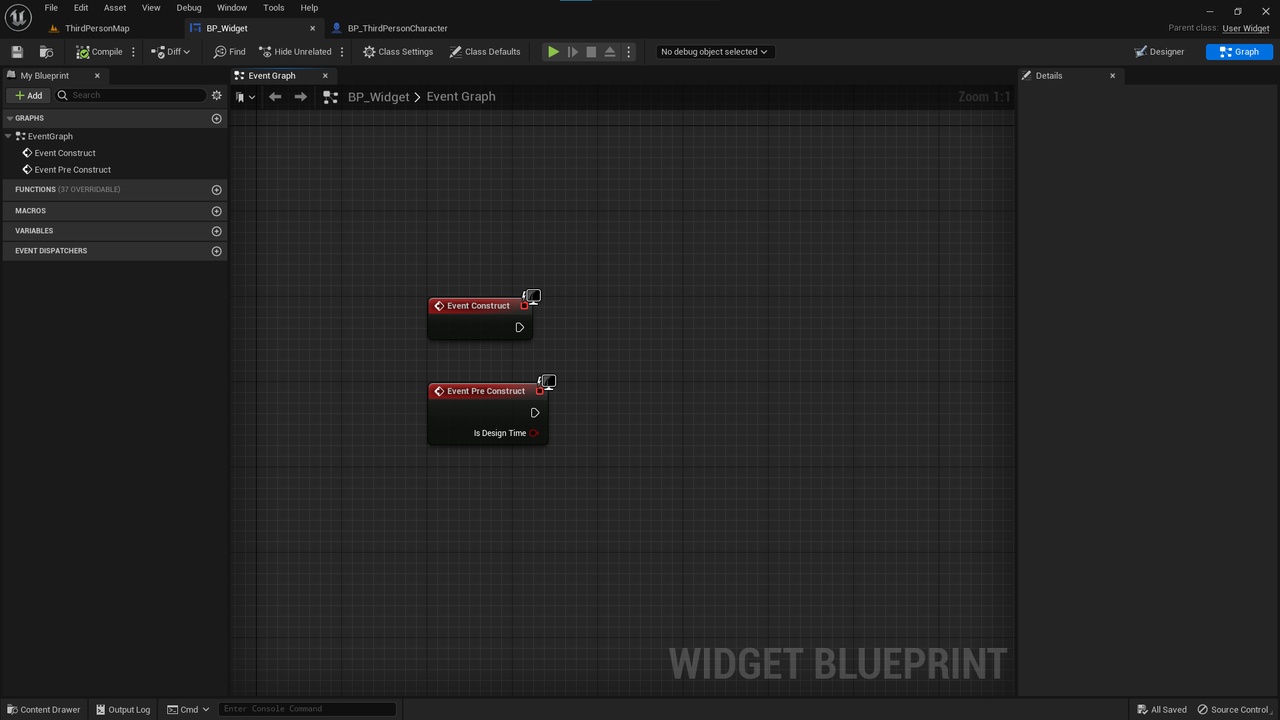Add a new event dispatcher with plus icon
The height and width of the screenshot is (720, 1280).
click(x=216, y=251)
